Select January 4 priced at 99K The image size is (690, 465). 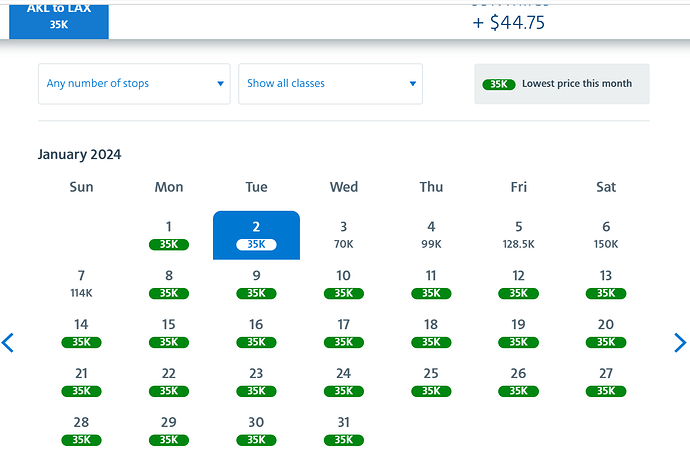431,235
